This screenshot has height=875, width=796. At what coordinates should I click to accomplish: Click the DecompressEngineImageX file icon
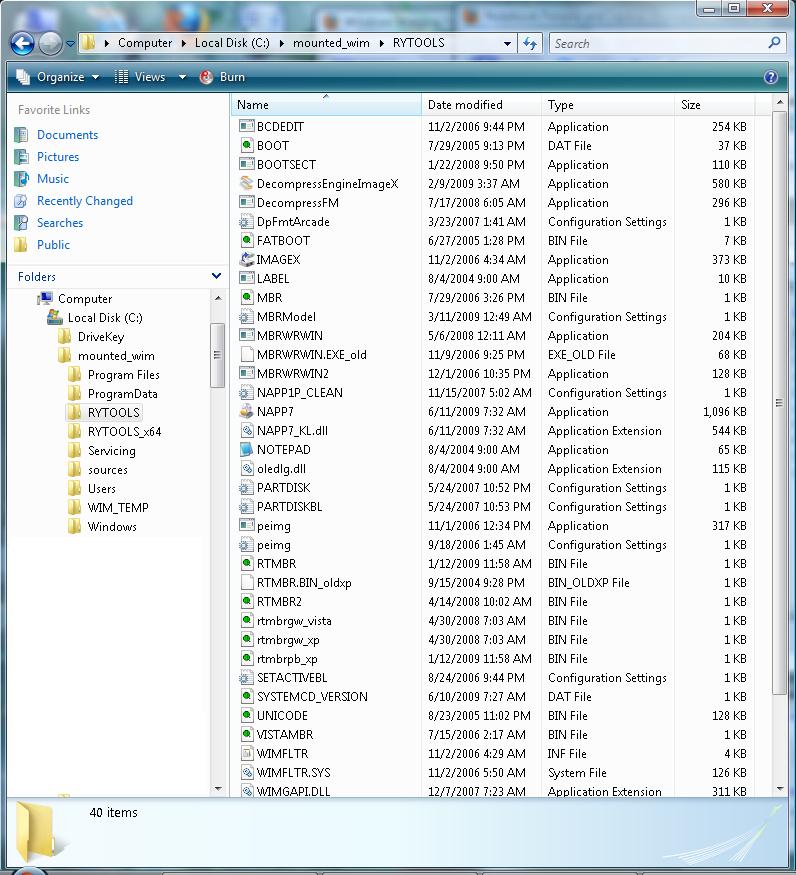coord(246,183)
